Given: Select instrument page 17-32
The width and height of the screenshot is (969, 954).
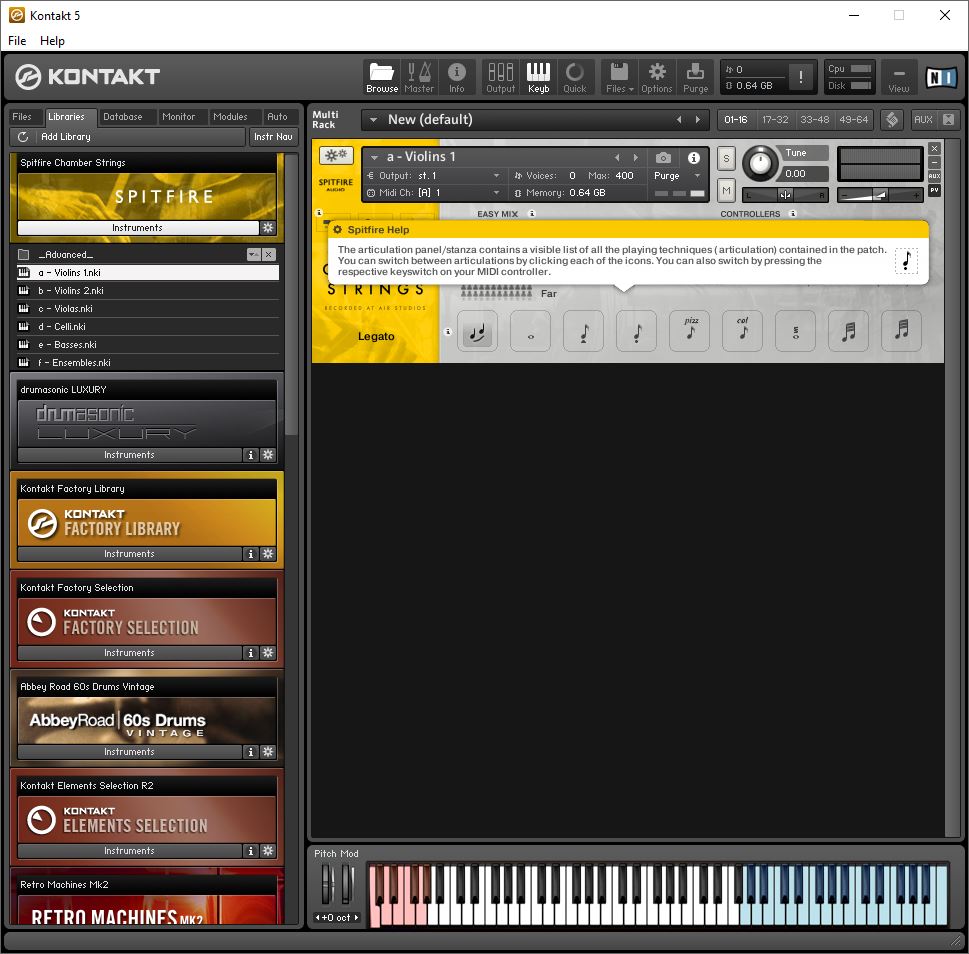Looking at the screenshot, I should [x=775, y=120].
